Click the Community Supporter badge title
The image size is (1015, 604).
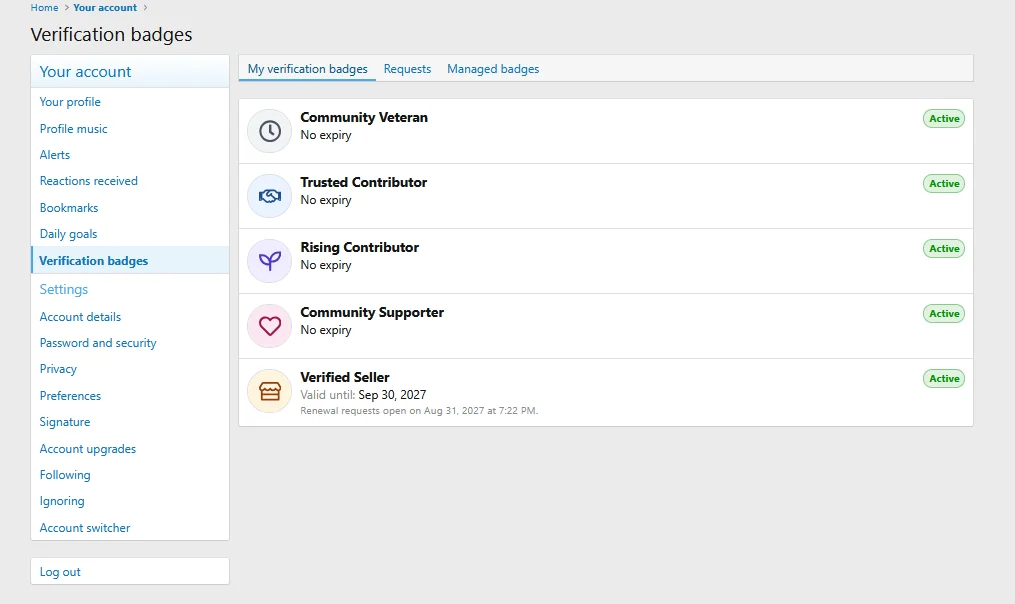[372, 312]
